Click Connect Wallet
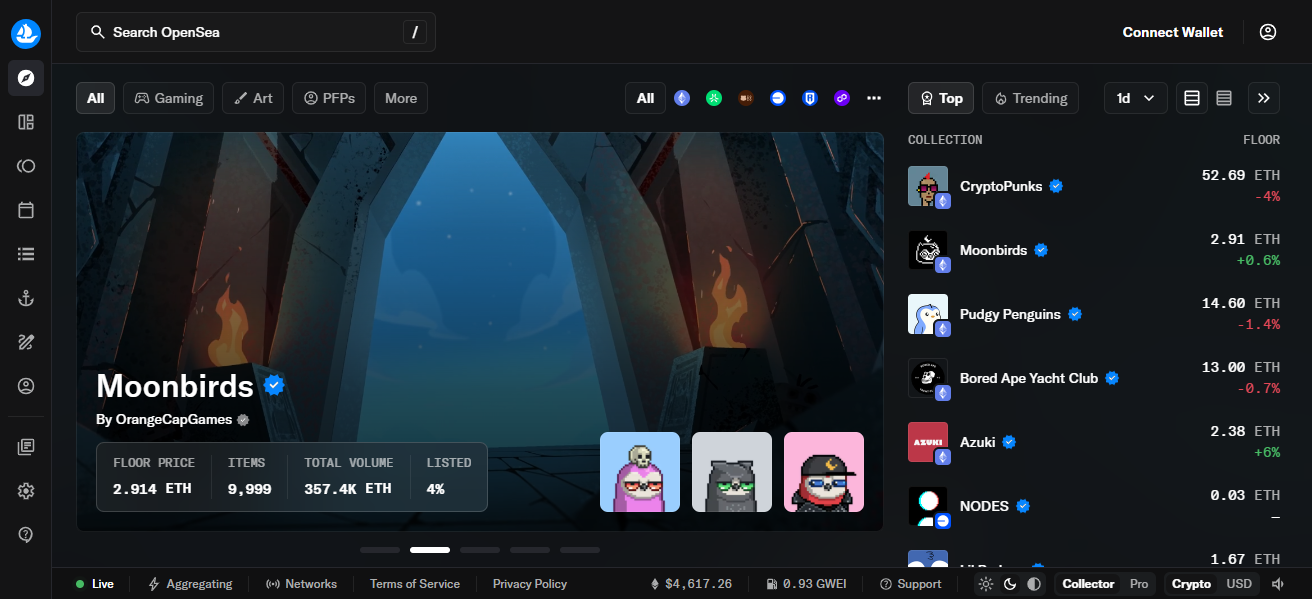Viewport: 1312px width, 599px height. click(1172, 32)
